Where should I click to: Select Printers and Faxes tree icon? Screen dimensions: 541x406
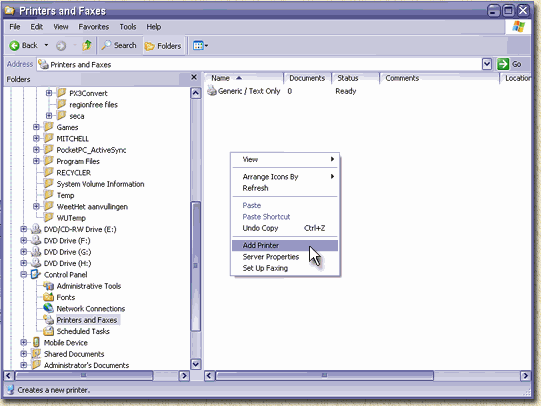click(x=49, y=319)
